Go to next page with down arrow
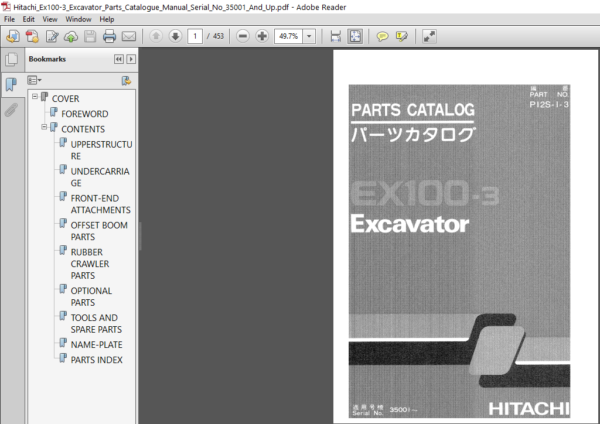 click(175, 36)
